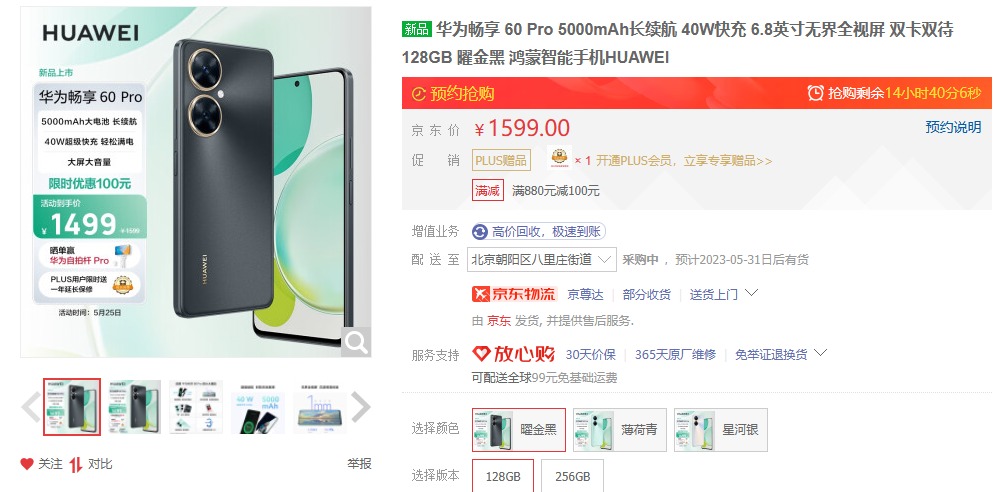
Task: Click the 对比 compare icon
Action: [x=76, y=464]
